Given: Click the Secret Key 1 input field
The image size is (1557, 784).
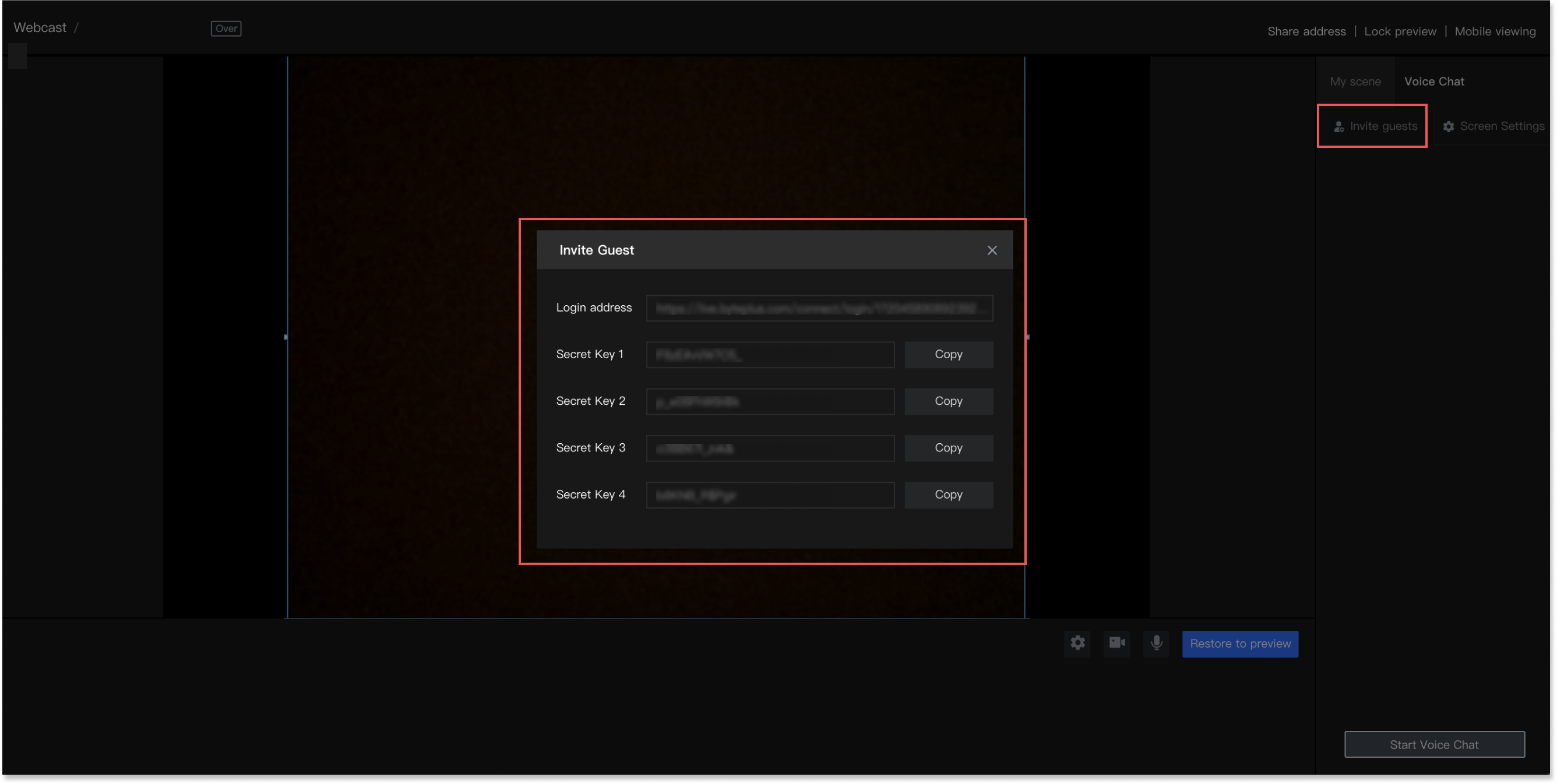Looking at the screenshot, I should (x=770, y=355).
